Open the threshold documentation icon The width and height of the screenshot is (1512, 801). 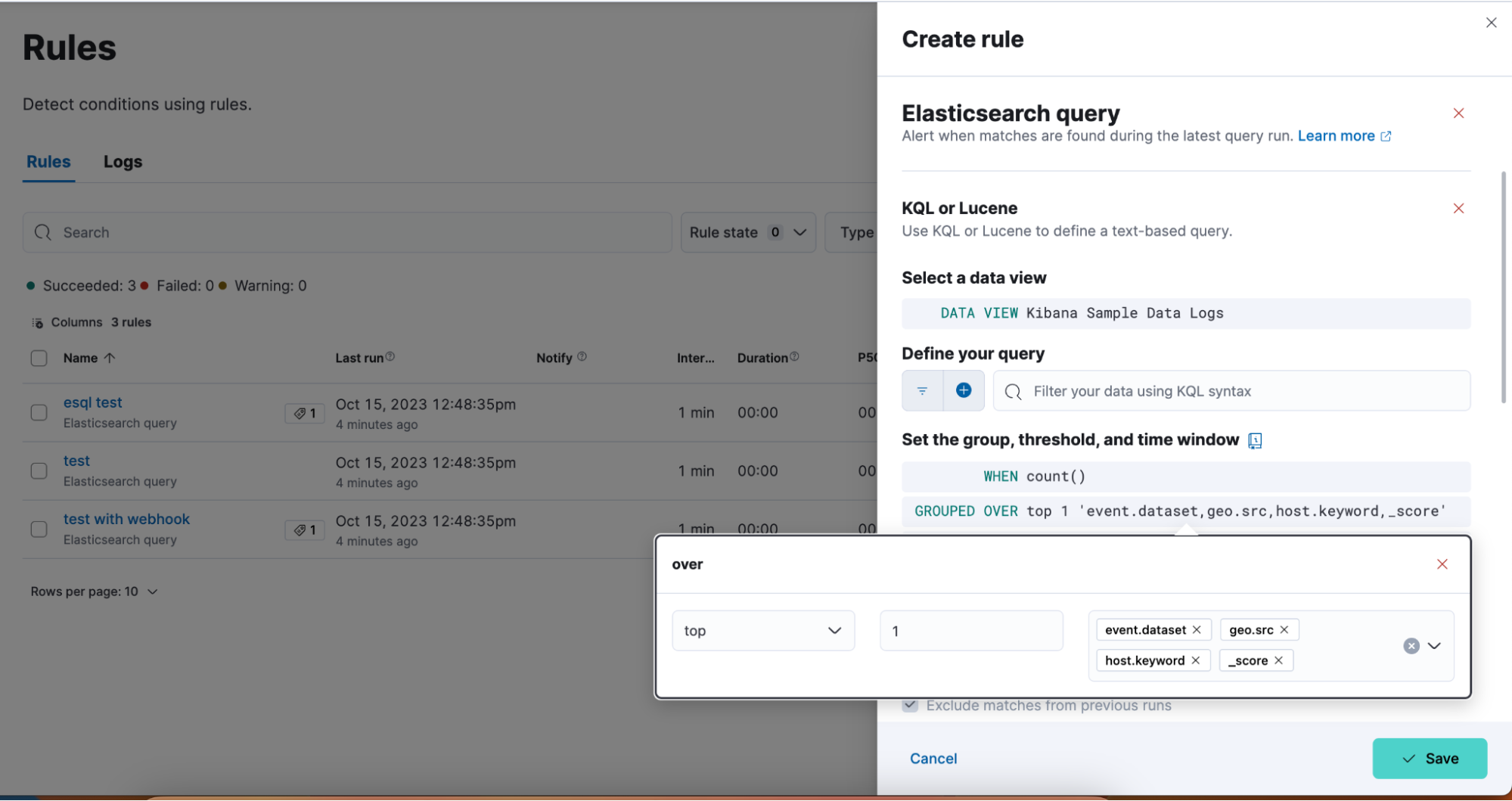click(x=1255, y=441)
